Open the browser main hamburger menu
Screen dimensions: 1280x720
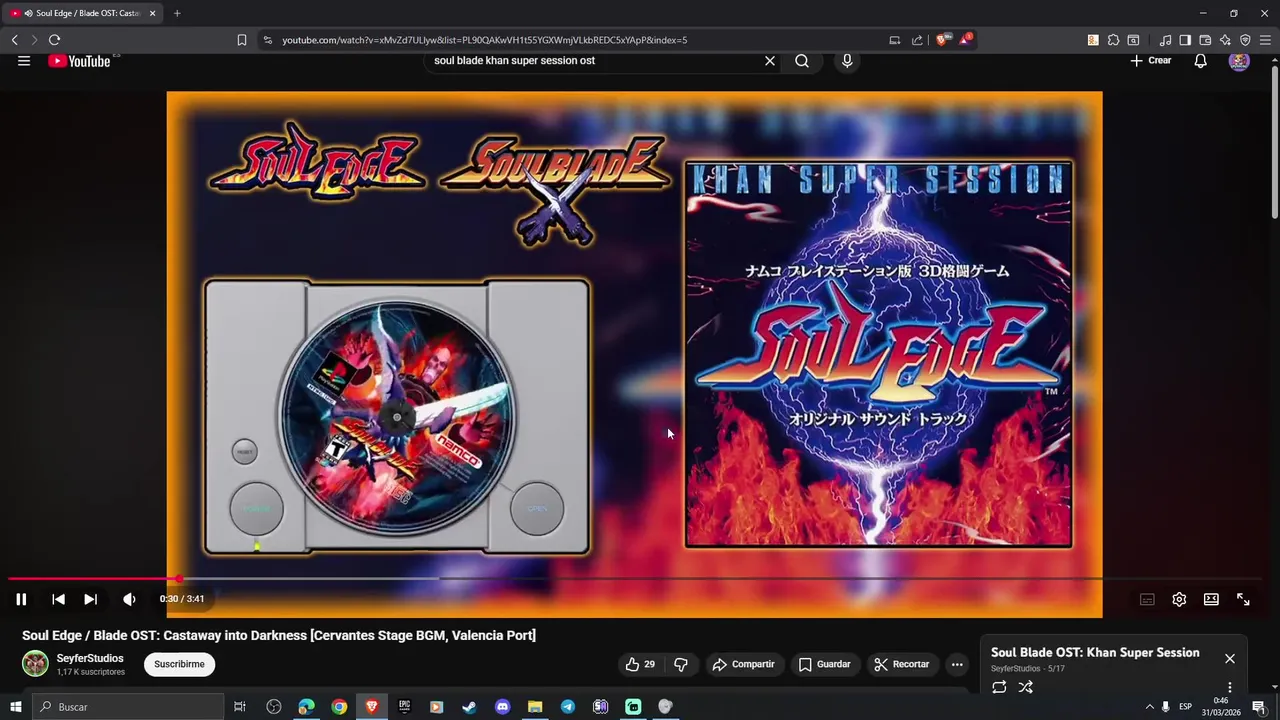pos(1265,40)
